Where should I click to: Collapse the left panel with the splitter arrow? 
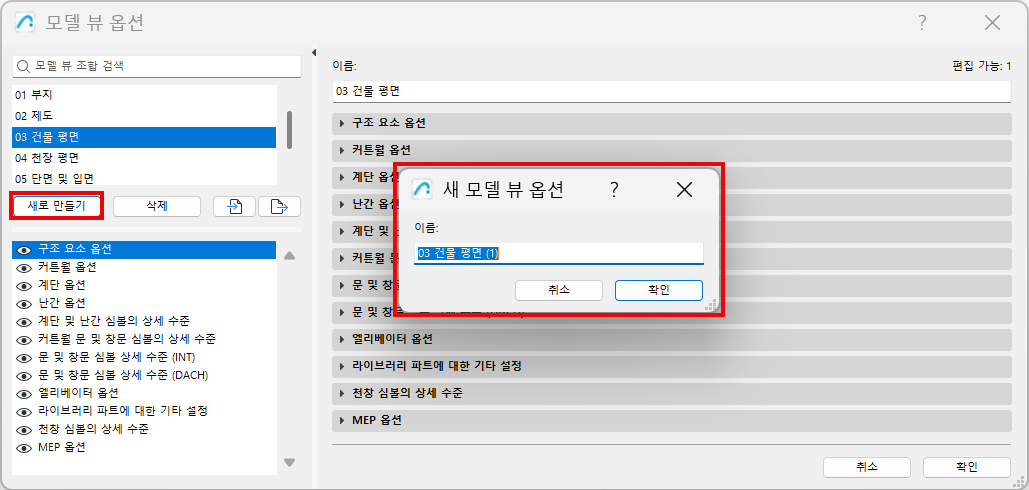[x=314, y=52]
